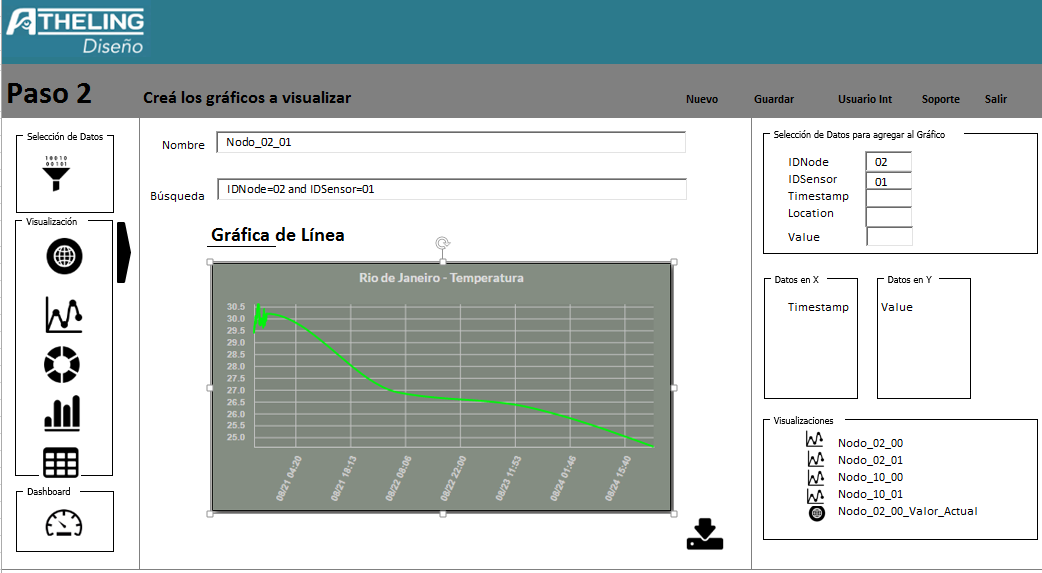Expand the black arrow beside Visualización panel

[x=123, y=253]
